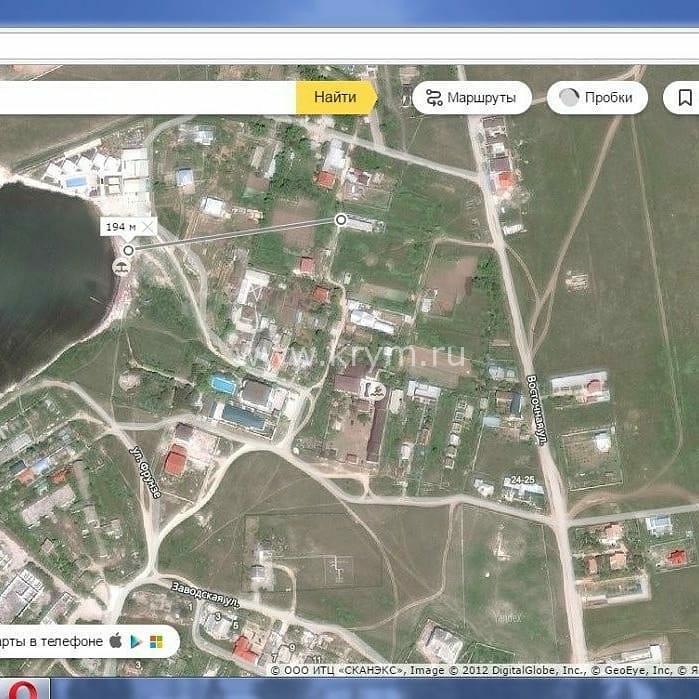Select the ruler end point on the map
The width and height of the screenshot is (699, 699).
pos(341,219)
